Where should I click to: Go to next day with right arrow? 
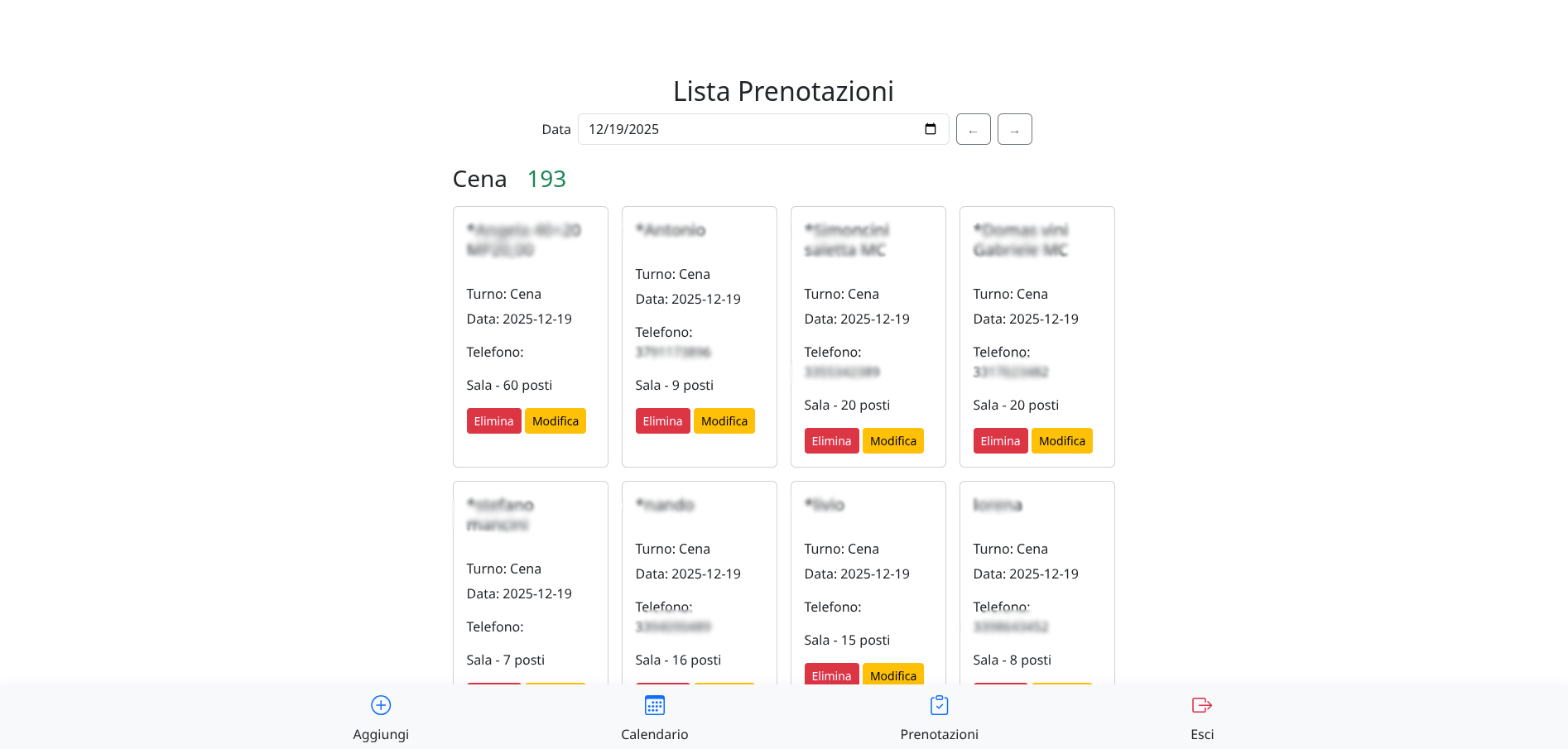point(1014,130)
